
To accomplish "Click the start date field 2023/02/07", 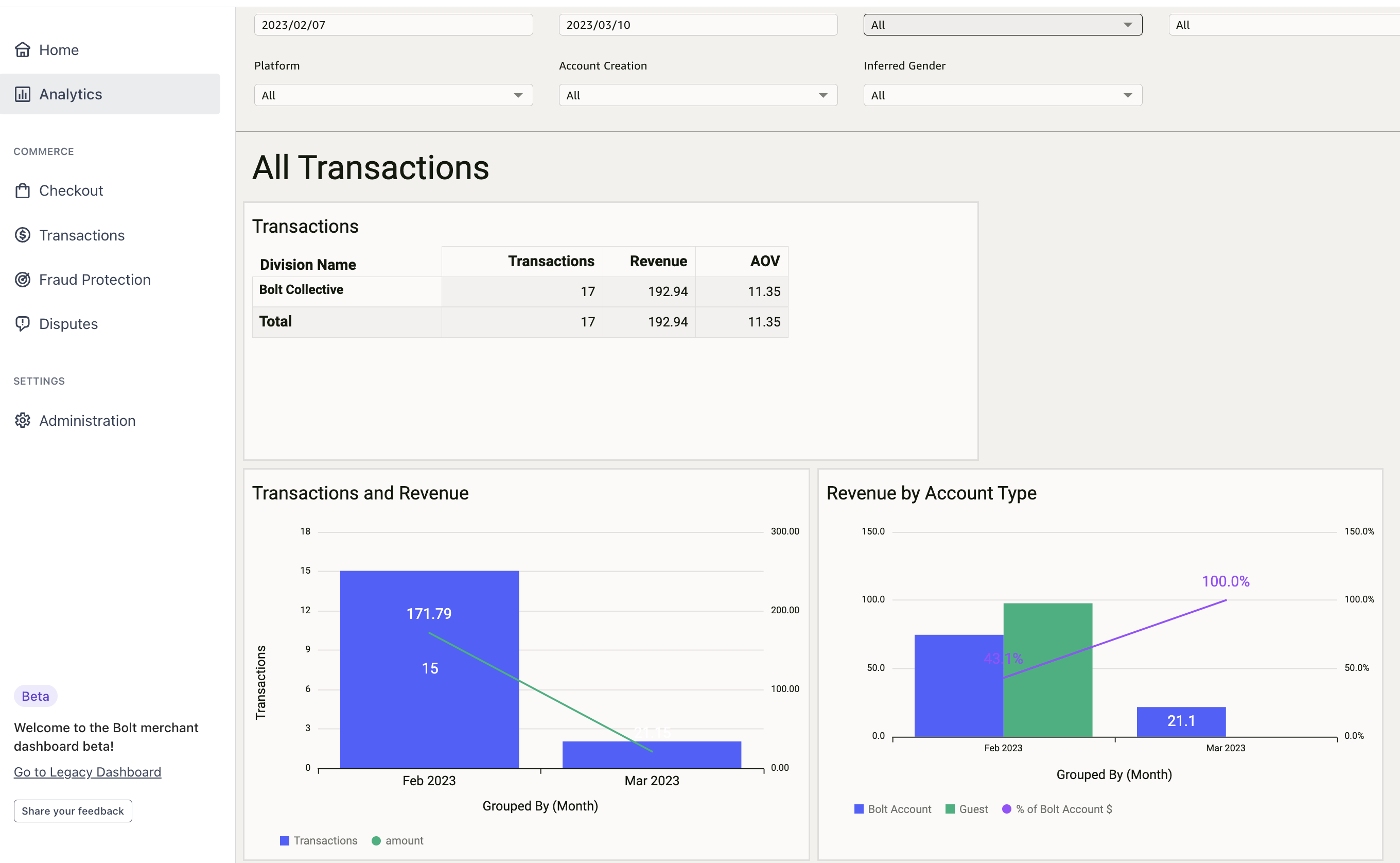I will [x=394, y=25].
